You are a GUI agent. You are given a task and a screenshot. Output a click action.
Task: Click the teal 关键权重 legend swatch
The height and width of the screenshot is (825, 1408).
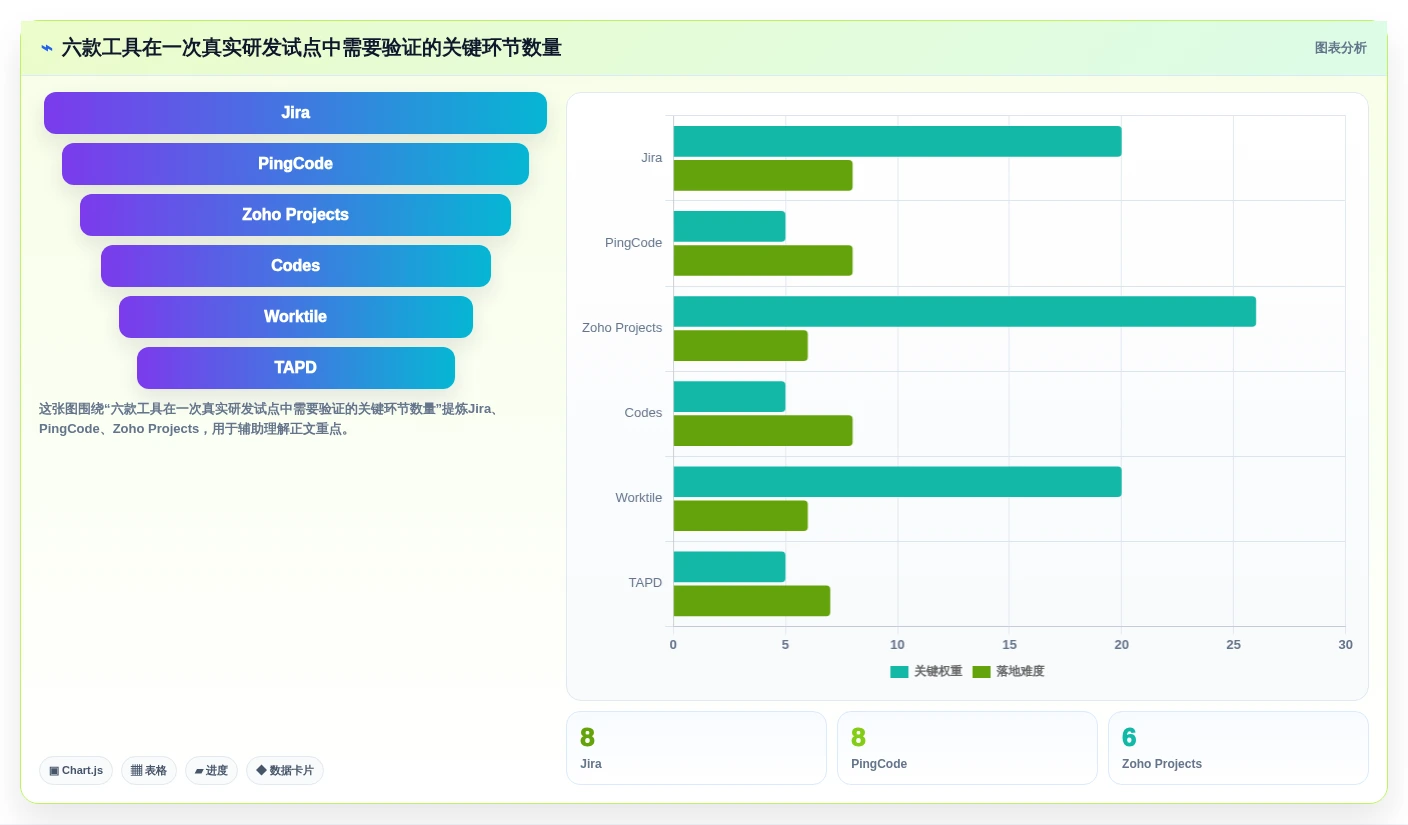click(x=899, y=672)
